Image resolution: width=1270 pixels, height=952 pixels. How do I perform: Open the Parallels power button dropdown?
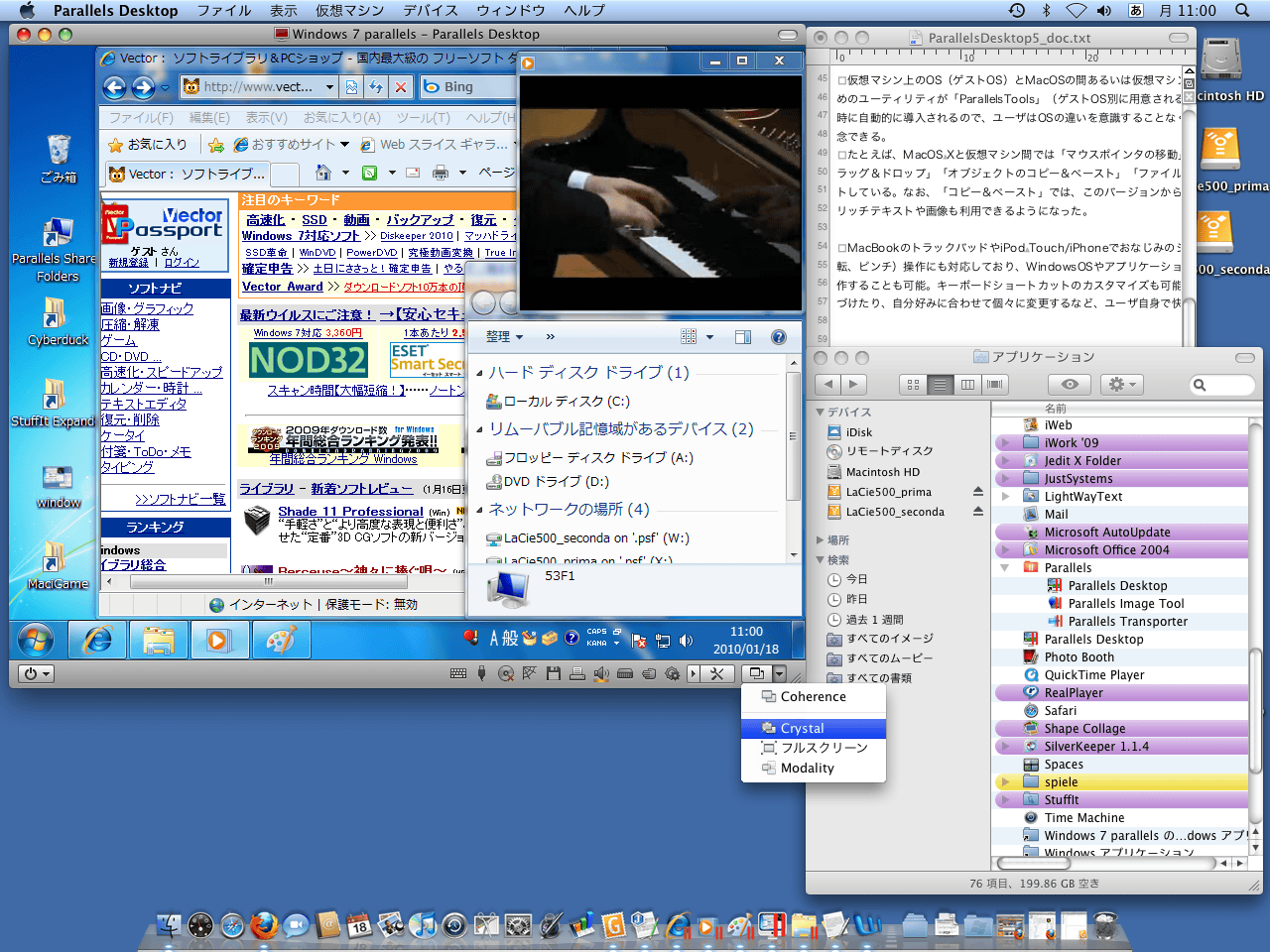pyautogui.click(x=36, y=673)
